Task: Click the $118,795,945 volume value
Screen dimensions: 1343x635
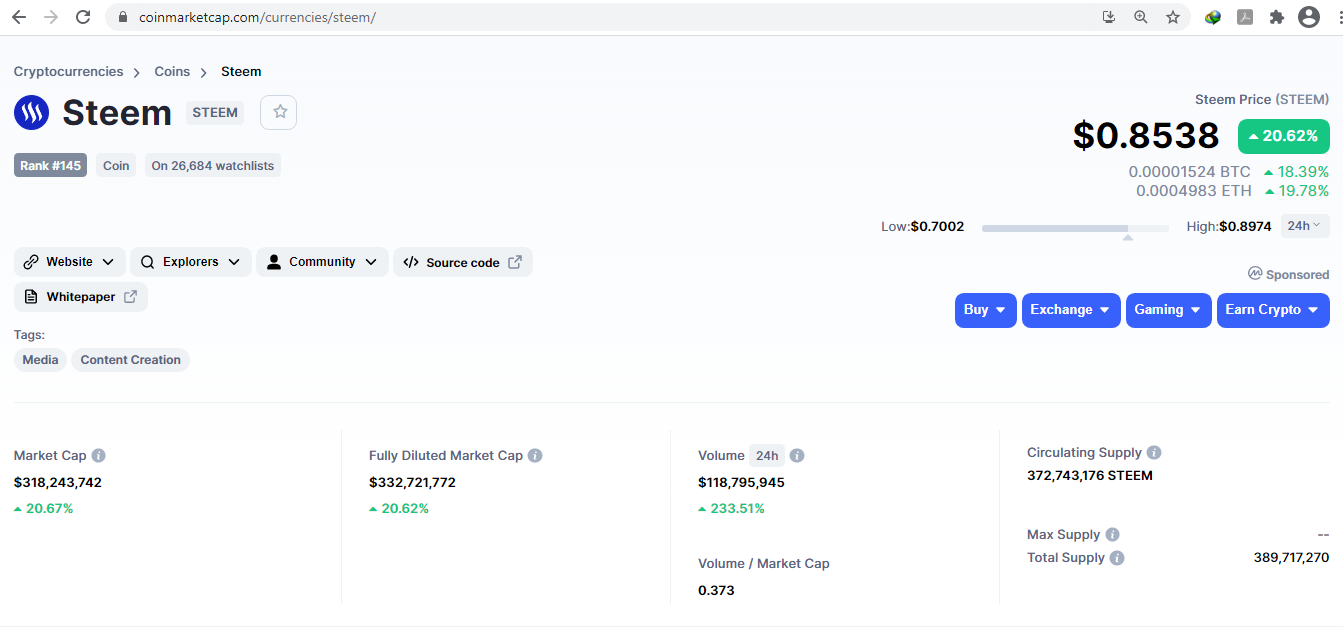Action: point(741,482)
